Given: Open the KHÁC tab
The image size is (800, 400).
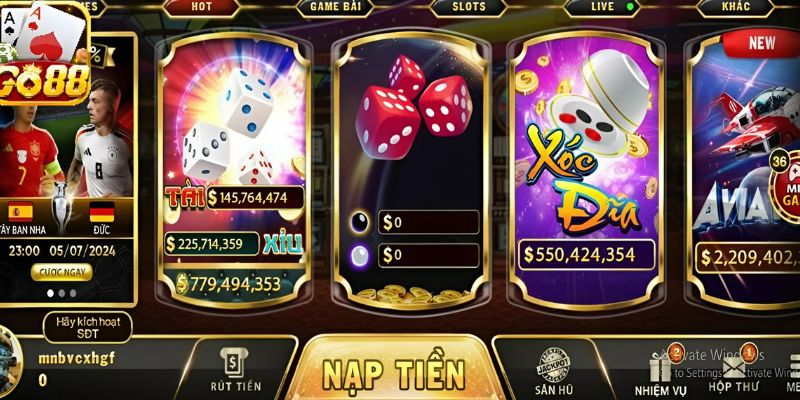Looking at the screenshot, I should (x=736, y=7).
